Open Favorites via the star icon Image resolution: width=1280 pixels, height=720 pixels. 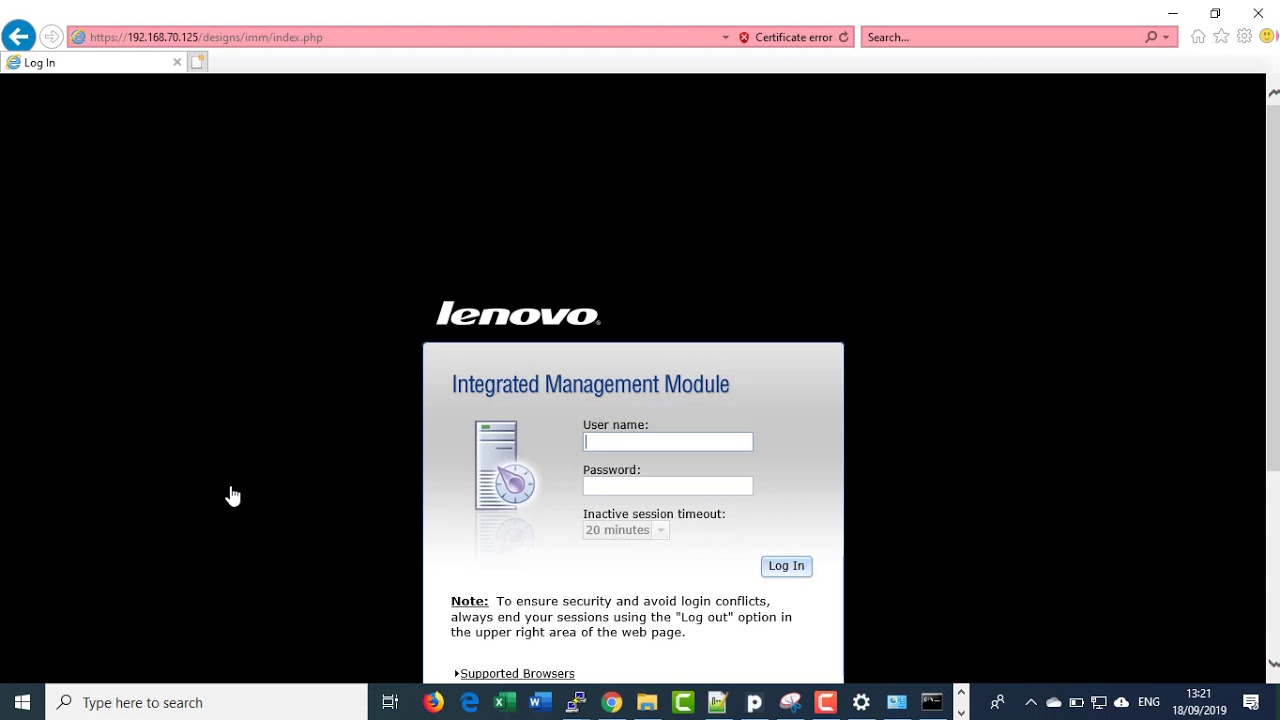pyautogui.click(x=1221, y=37)
